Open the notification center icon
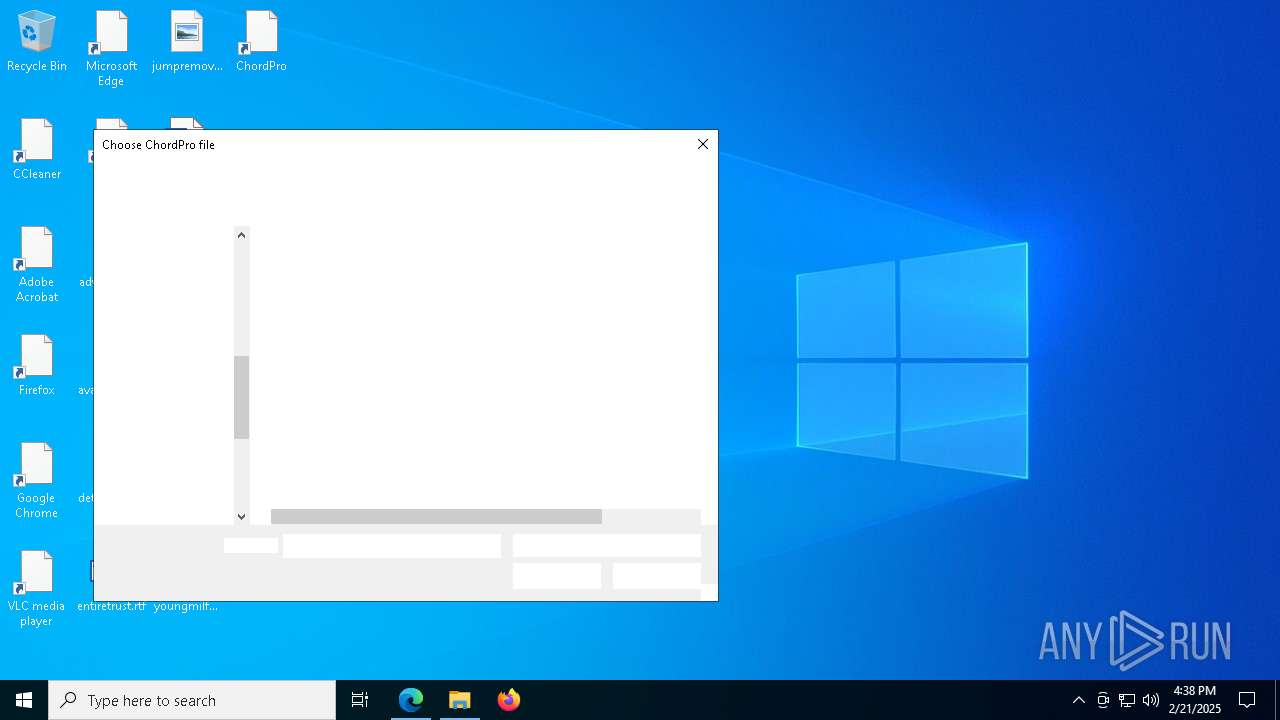 tap(1247, 700)
